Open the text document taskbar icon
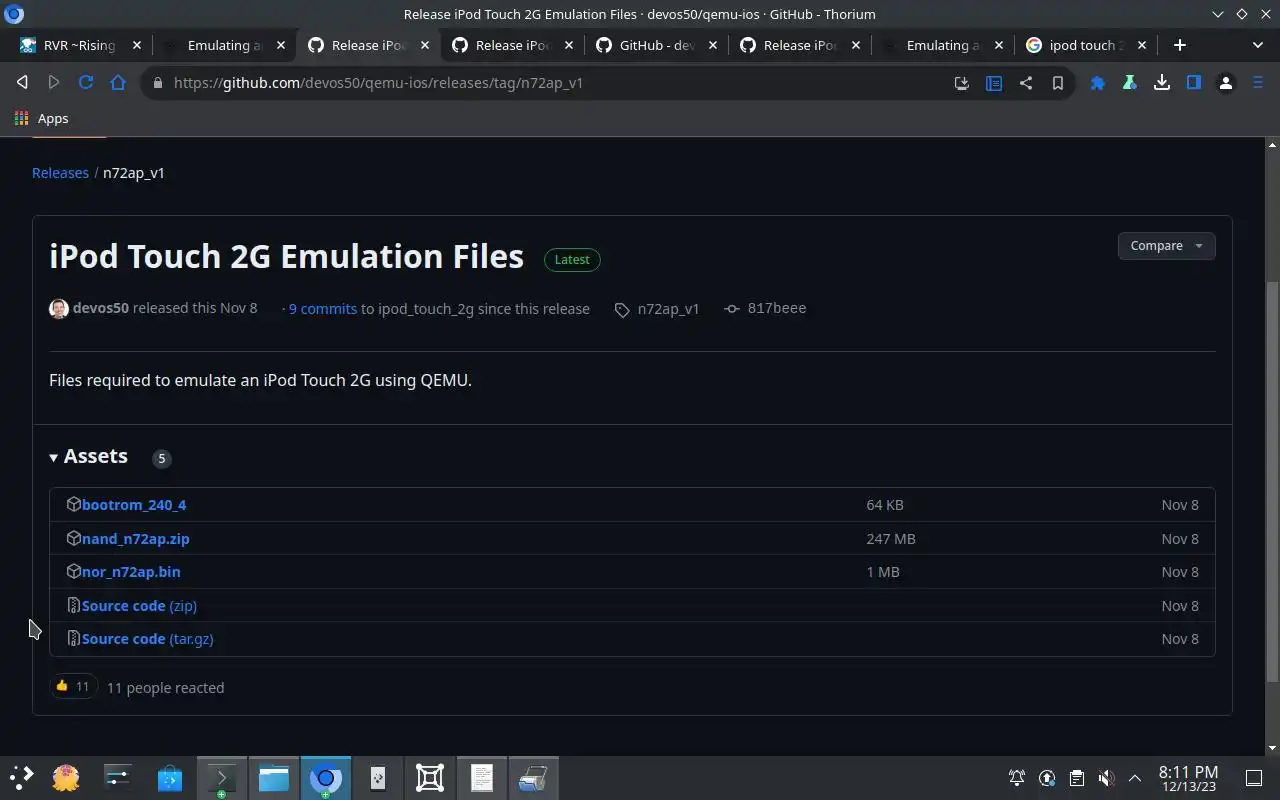Screen dimensions: 1280x800 point(482,778)
